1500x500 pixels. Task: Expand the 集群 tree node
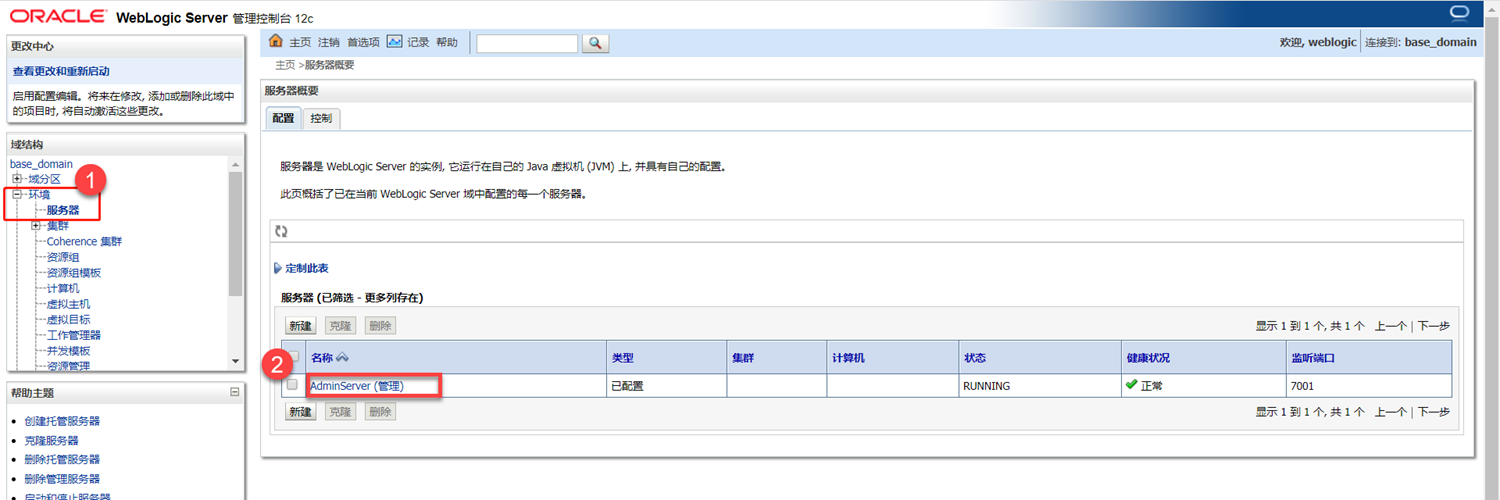(x=36, y=226)
